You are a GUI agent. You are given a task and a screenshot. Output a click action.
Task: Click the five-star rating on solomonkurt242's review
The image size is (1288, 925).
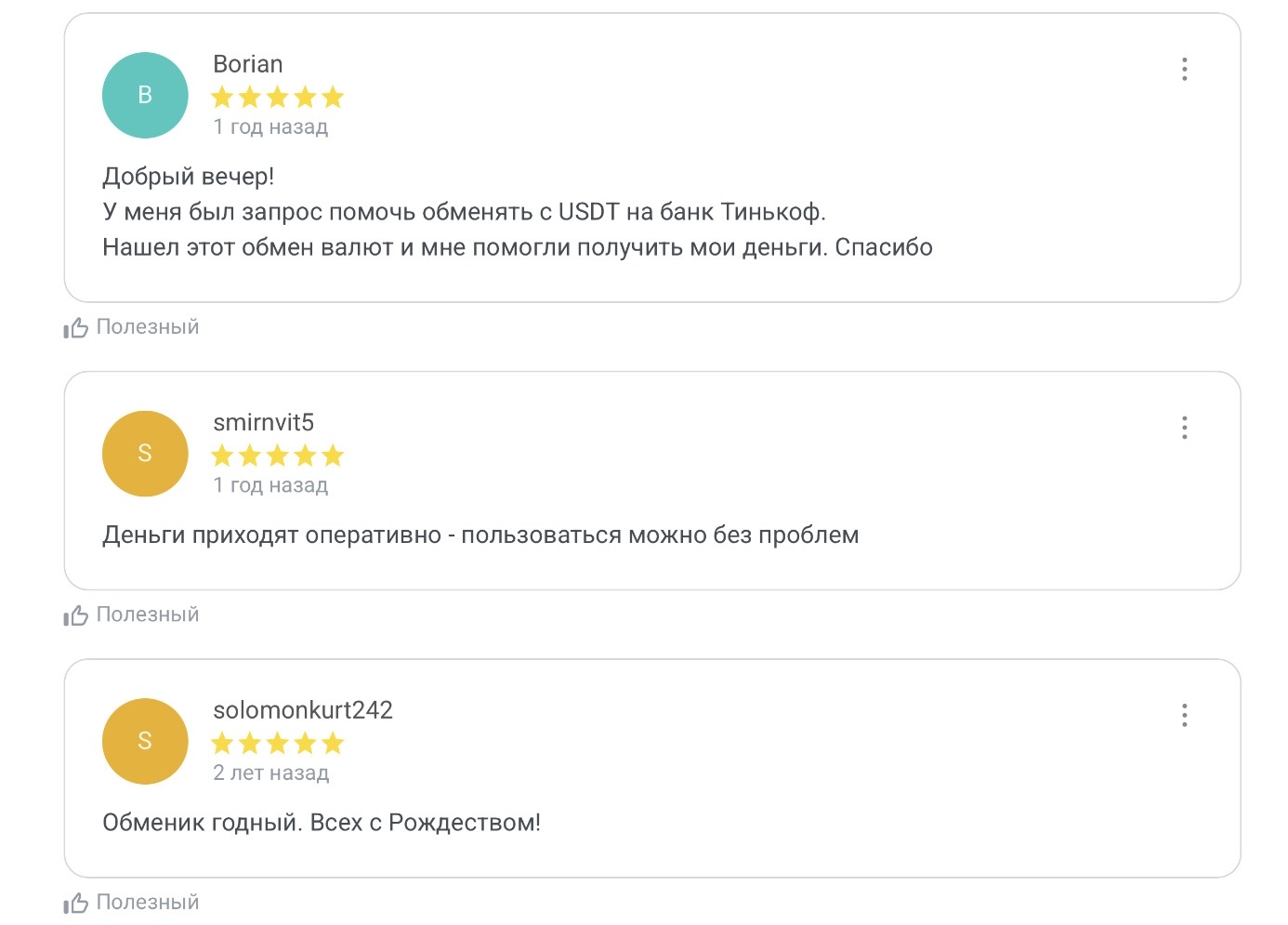277,743
